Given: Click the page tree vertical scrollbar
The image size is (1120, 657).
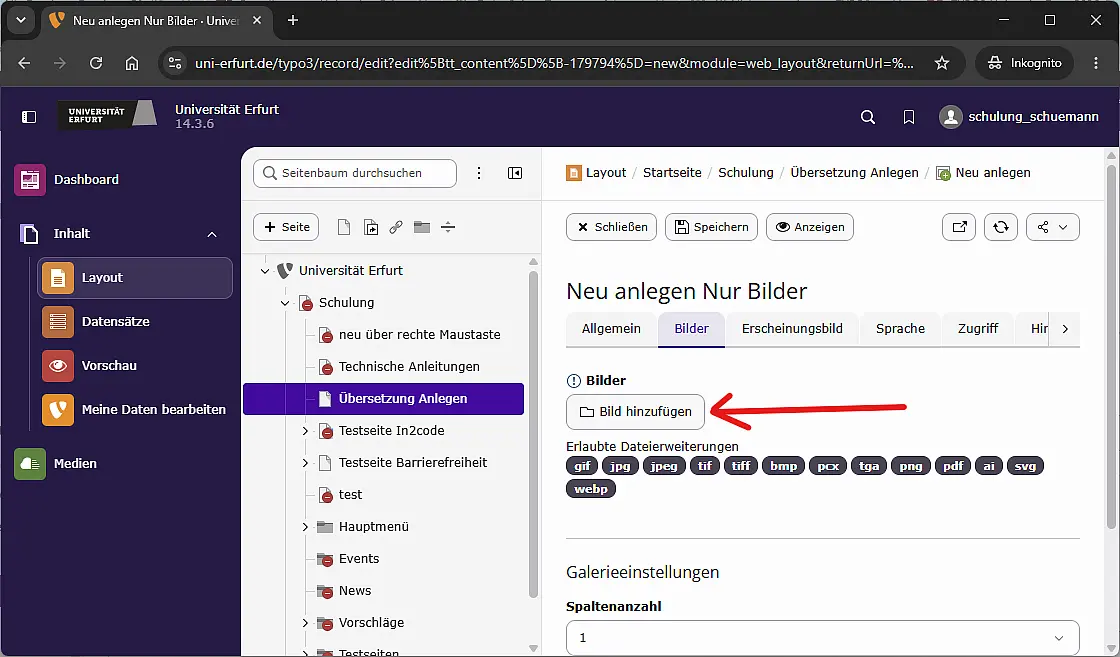Looking at the screenshot, I should click(533, 432).
